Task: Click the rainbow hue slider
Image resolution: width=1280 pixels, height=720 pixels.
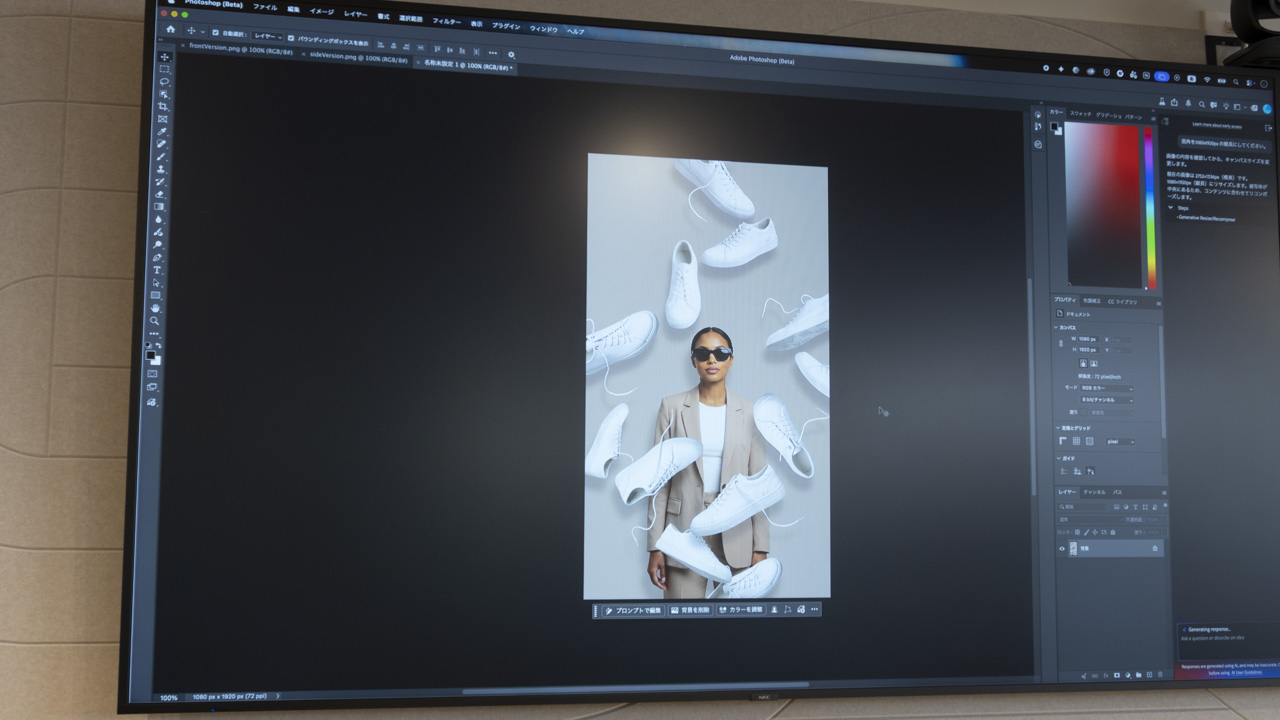Action: (x=1150, y=208)
